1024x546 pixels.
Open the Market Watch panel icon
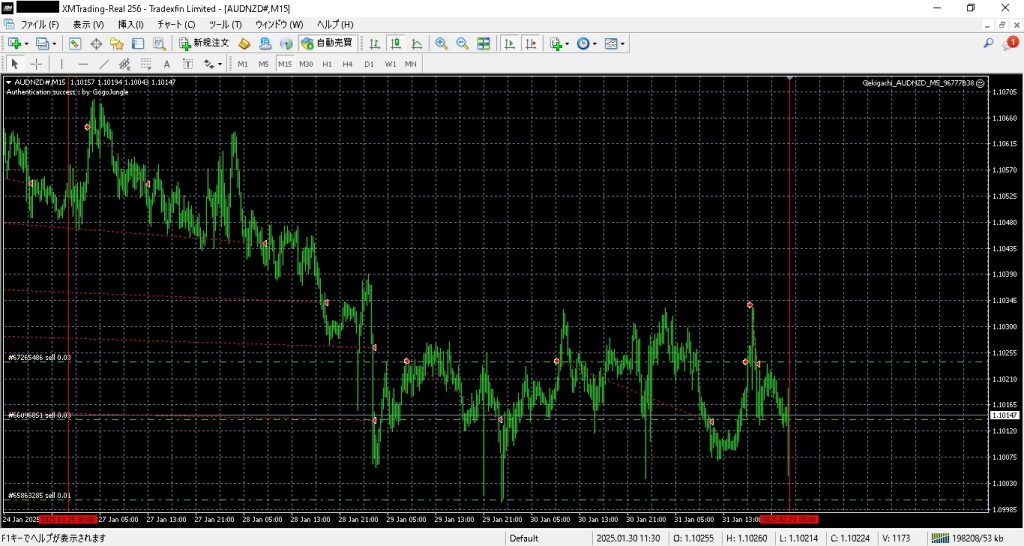point(75,43)
